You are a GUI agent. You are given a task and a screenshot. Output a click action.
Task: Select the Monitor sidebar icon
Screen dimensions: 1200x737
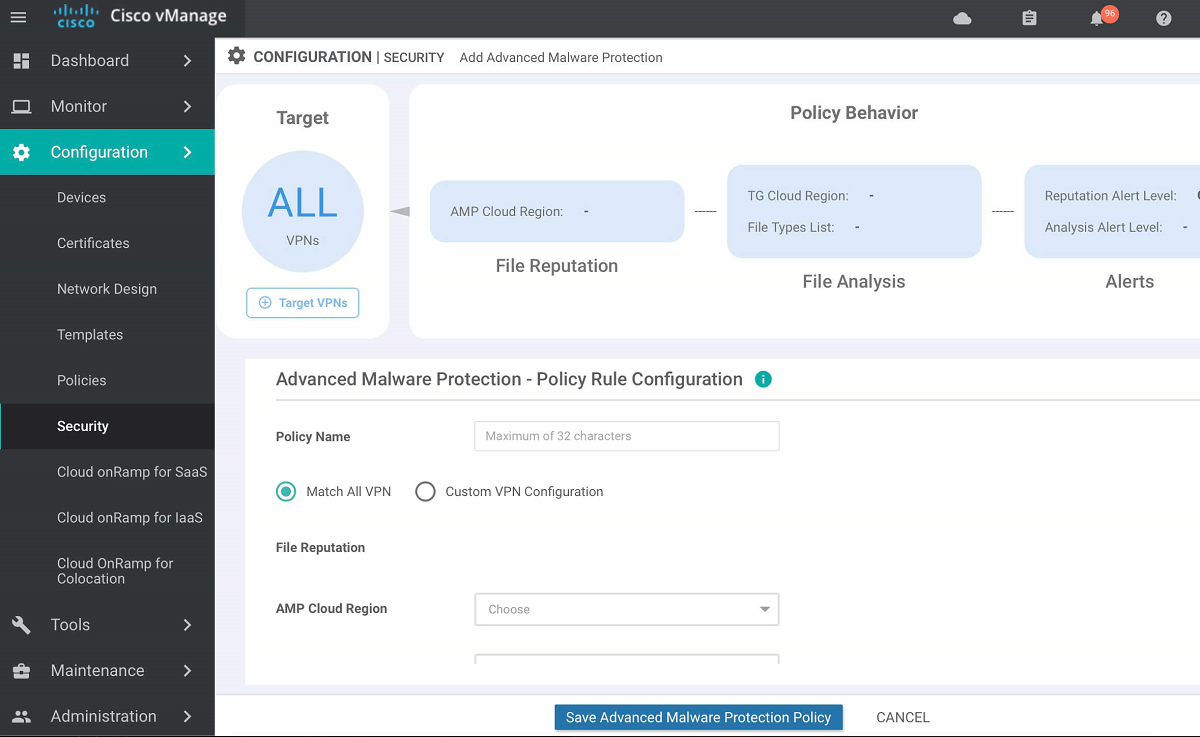click(x=21, y=105)
